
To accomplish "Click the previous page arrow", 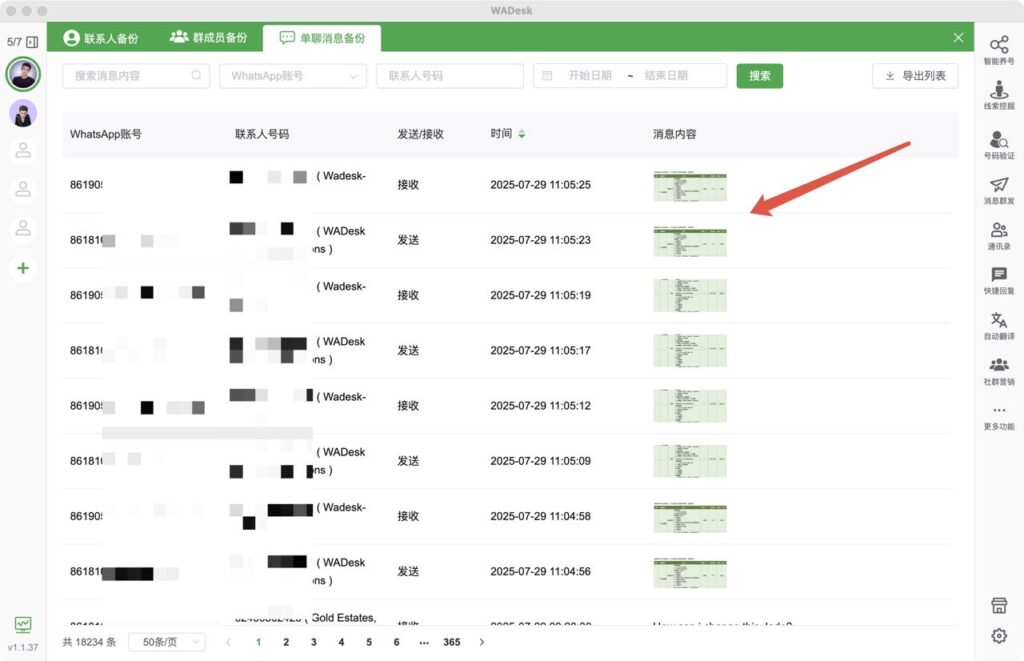I will (229, 642).
